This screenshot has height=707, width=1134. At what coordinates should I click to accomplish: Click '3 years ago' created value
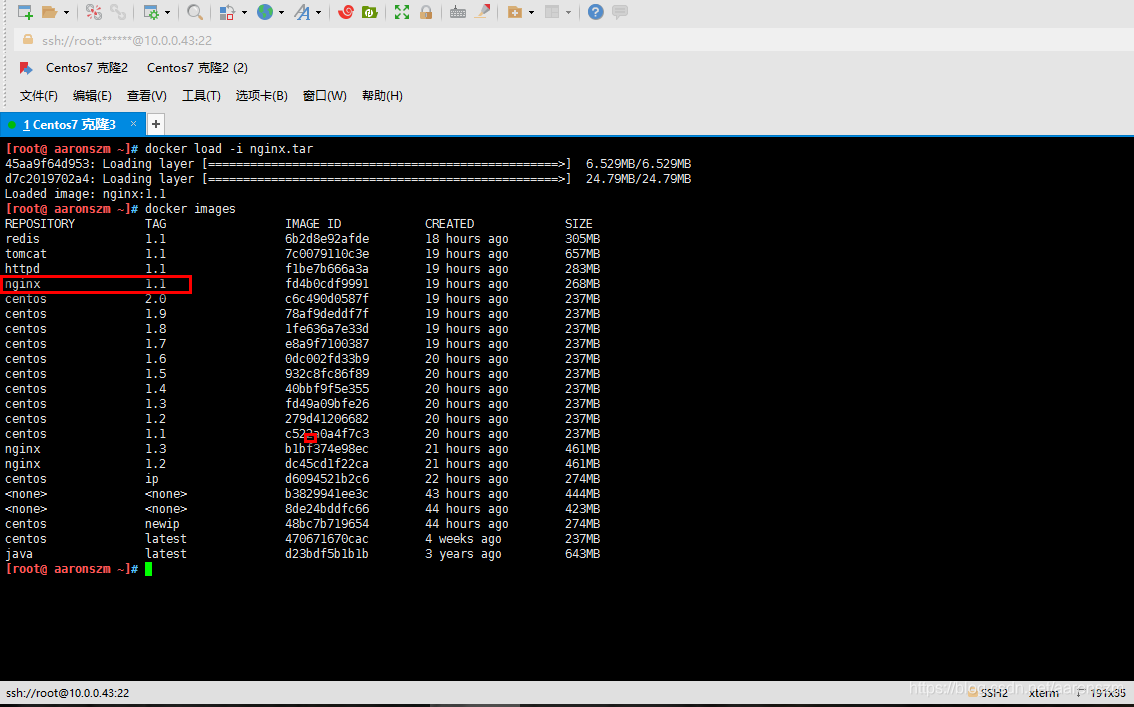click(463, 554)
